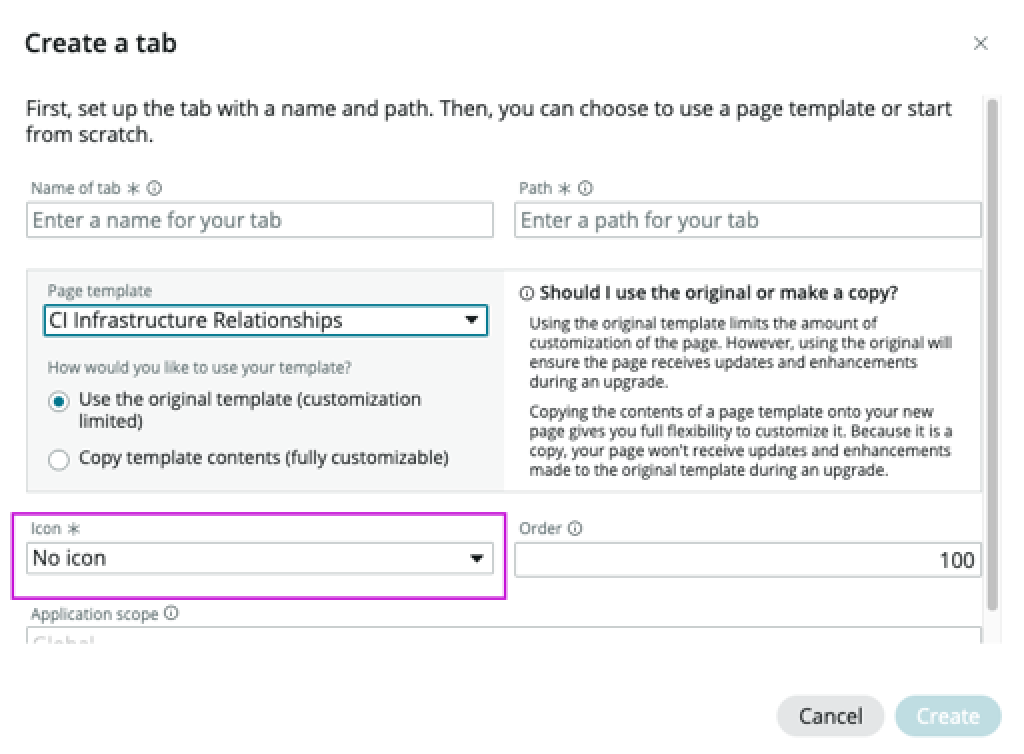Open the CI Infrastructure Relationships template dropdown

265,320
